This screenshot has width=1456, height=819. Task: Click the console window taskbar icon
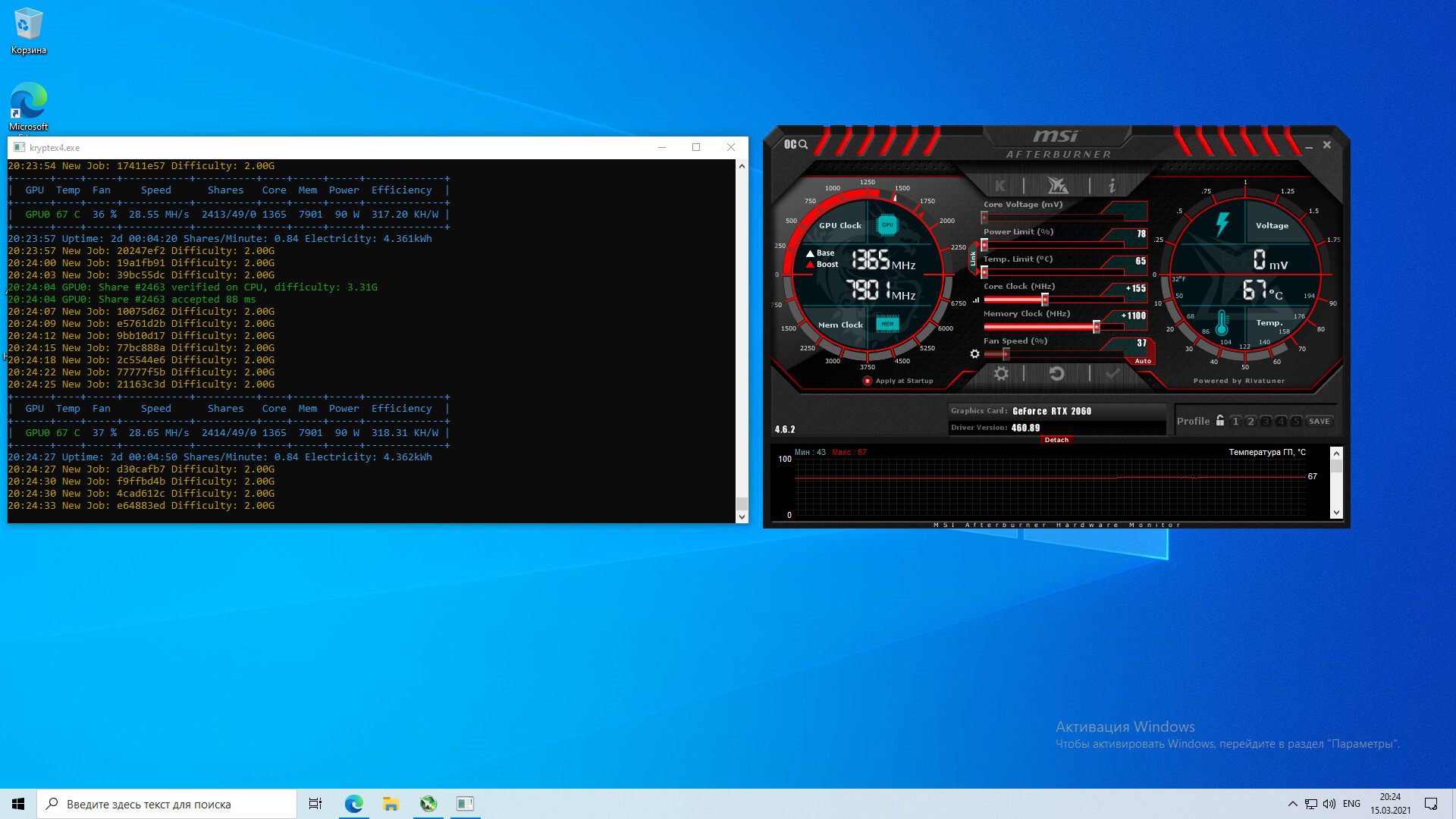click(465, 804)
